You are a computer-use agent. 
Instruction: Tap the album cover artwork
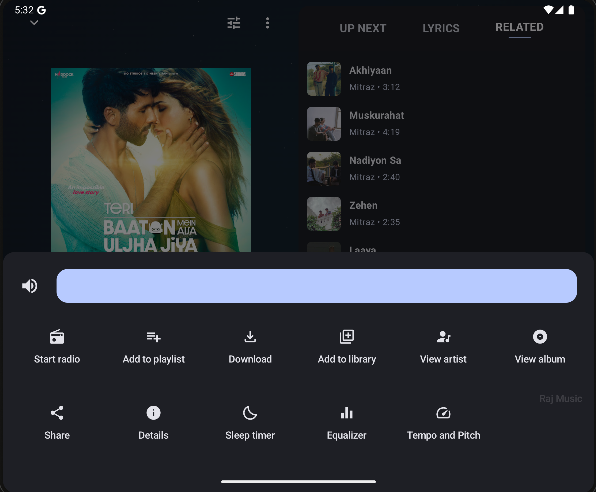pyautogui.click(x=151, y=160)
